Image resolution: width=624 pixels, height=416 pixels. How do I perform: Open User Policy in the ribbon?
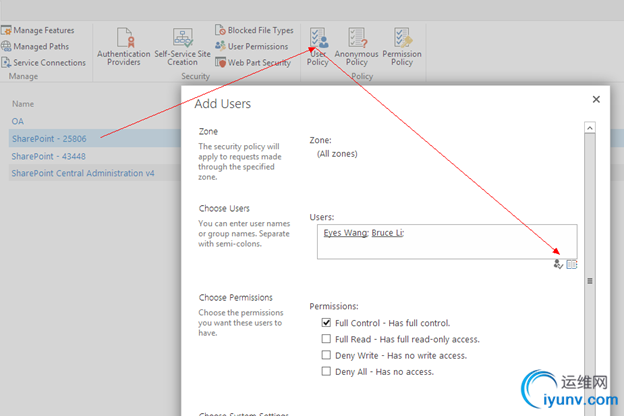318,47
